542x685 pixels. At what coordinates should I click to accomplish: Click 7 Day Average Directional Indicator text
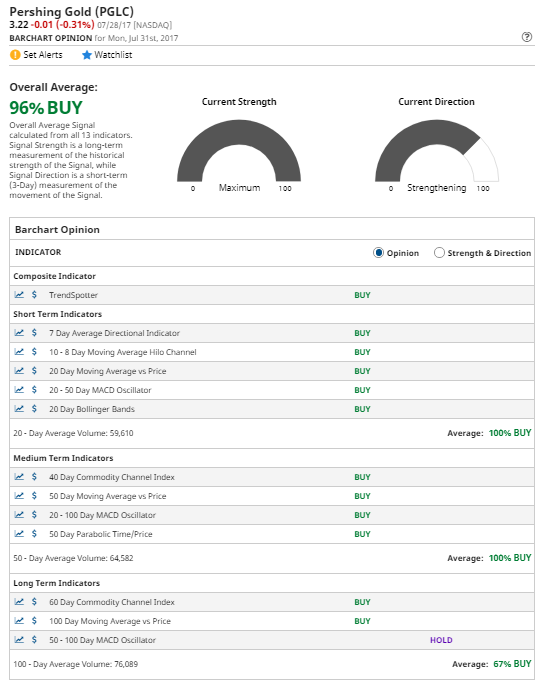(x=114, y=333)
